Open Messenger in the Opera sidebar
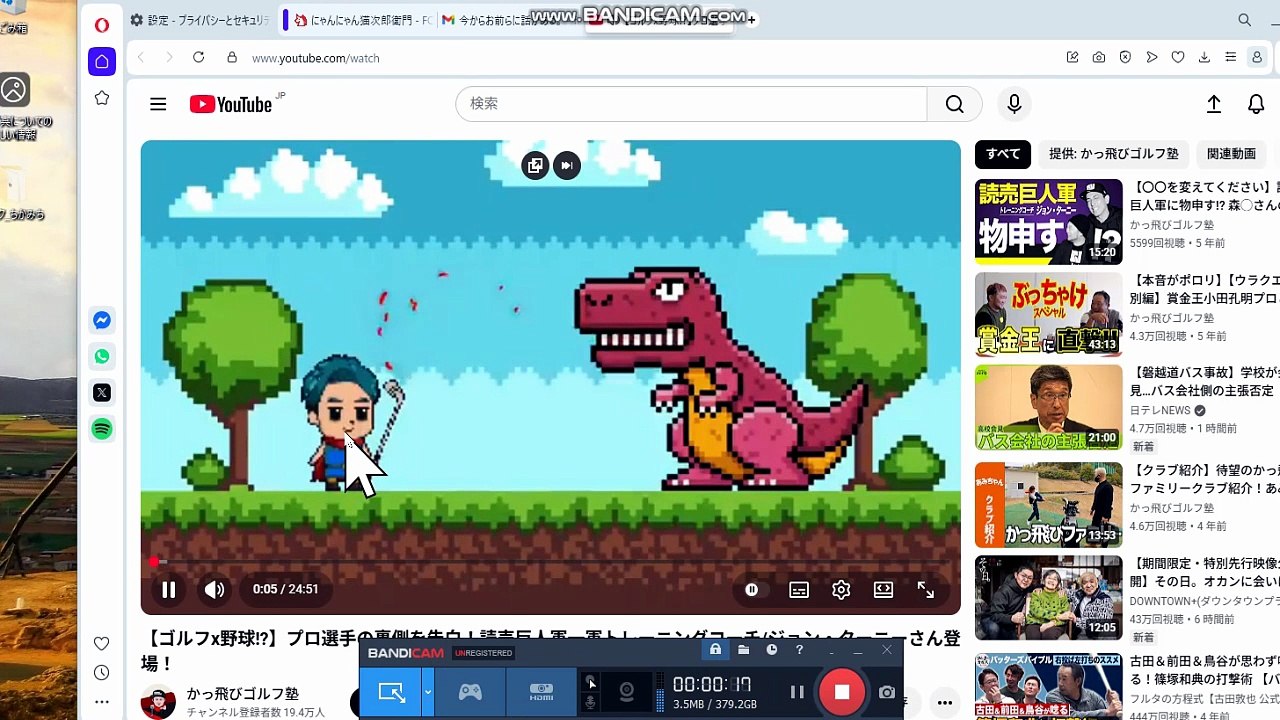This screenshot has height=720, width=1280. tap(102, 321)
